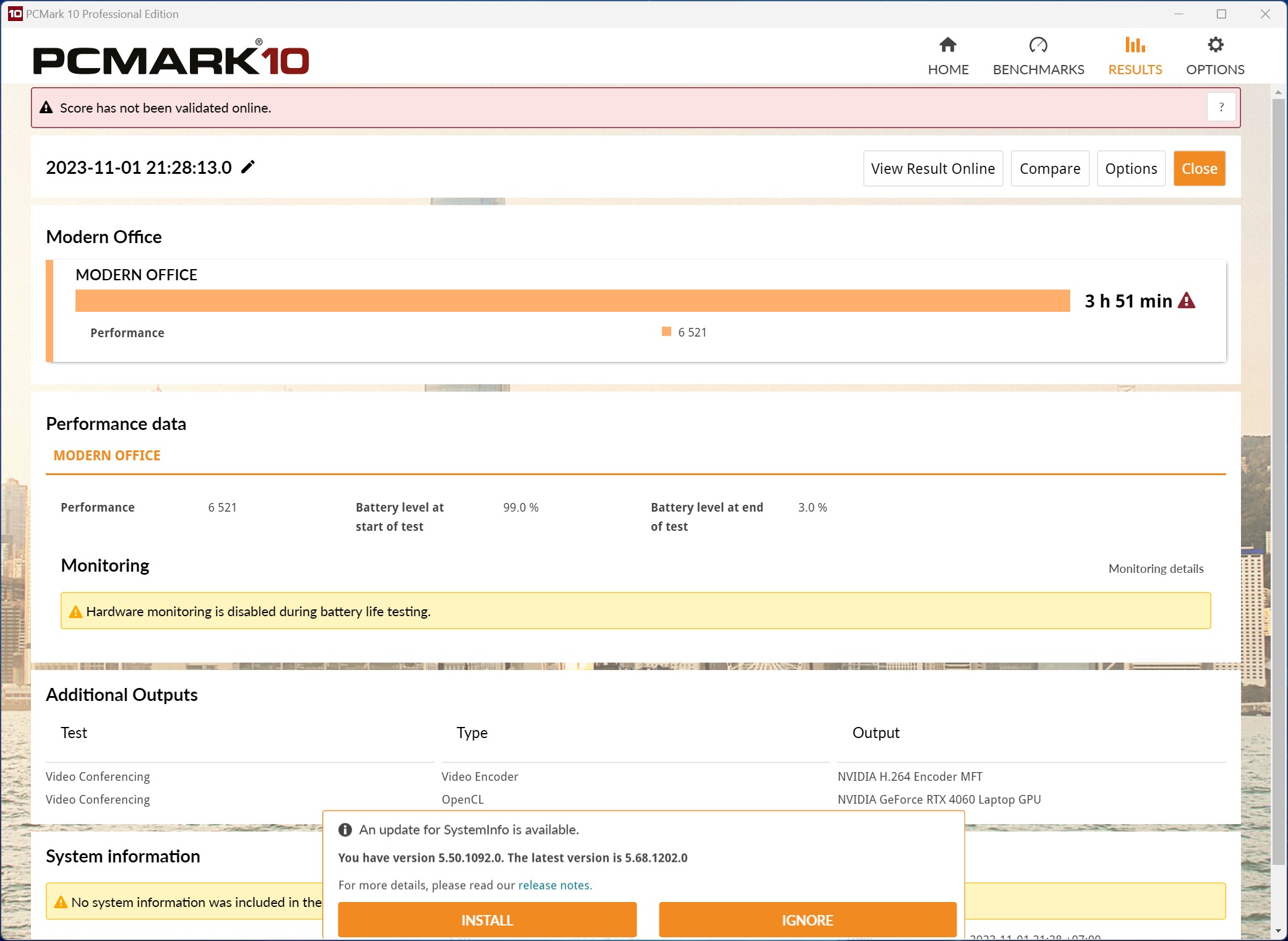Click the system information warning icon

tap(61, 902)
